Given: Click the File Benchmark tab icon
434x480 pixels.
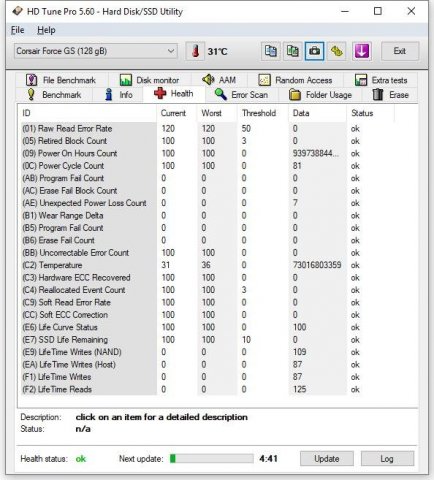Looking at the screenshot, I should point(31,80).
